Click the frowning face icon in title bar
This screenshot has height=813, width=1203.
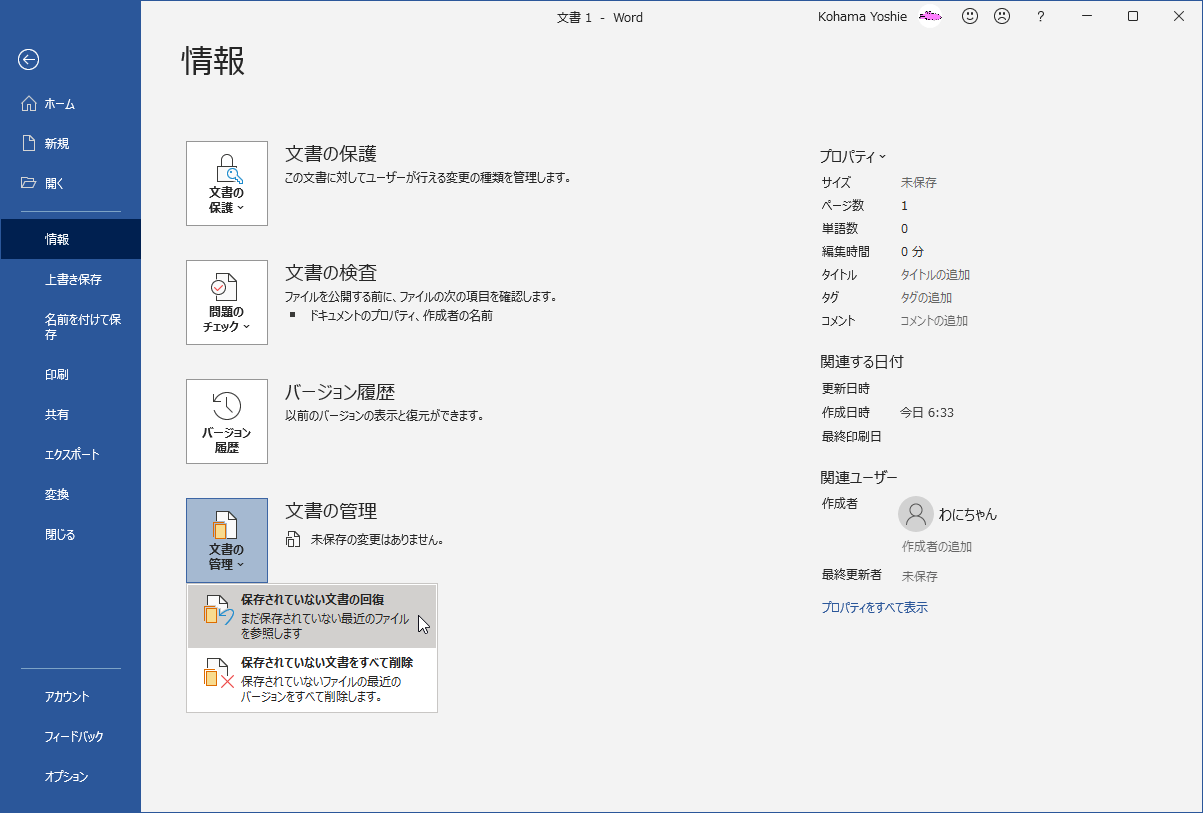1001,16
